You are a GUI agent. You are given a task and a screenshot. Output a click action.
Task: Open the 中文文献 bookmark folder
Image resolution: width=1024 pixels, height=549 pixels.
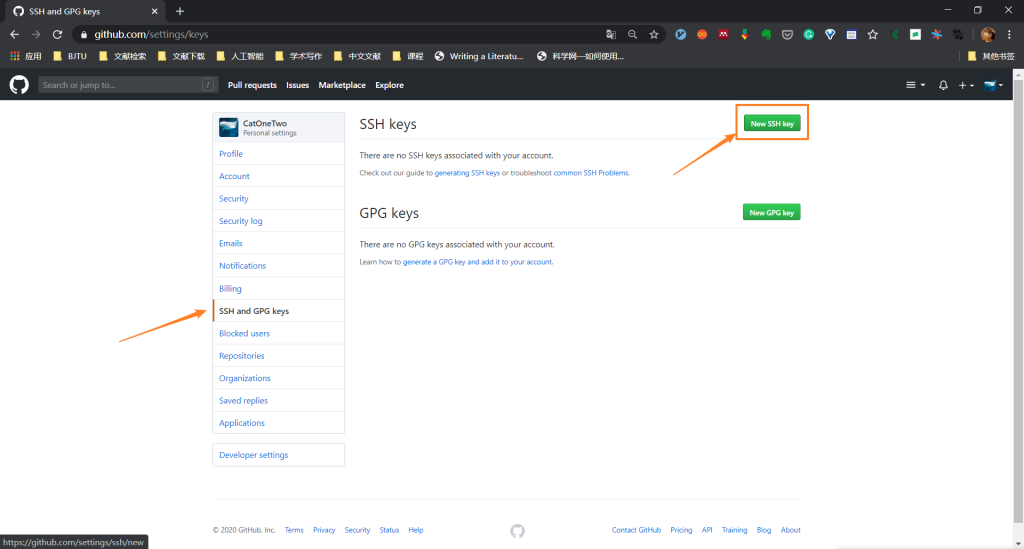point(357,56)
